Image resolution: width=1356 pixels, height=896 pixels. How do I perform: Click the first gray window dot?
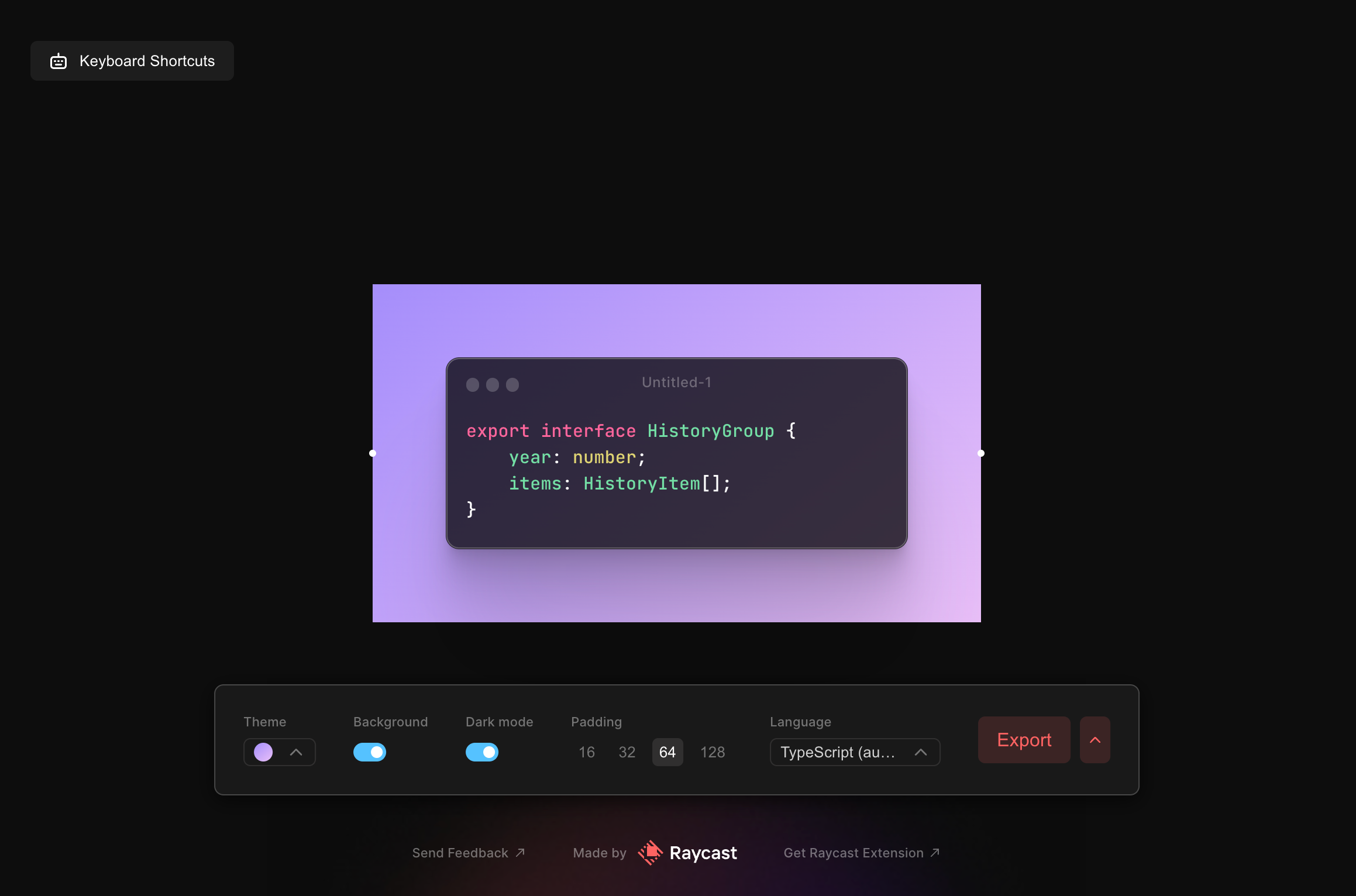[473, 385]
